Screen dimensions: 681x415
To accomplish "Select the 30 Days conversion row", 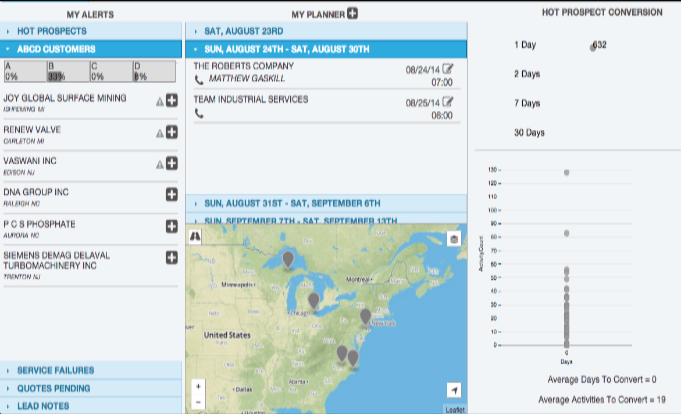I will click(x=529, y=133).
